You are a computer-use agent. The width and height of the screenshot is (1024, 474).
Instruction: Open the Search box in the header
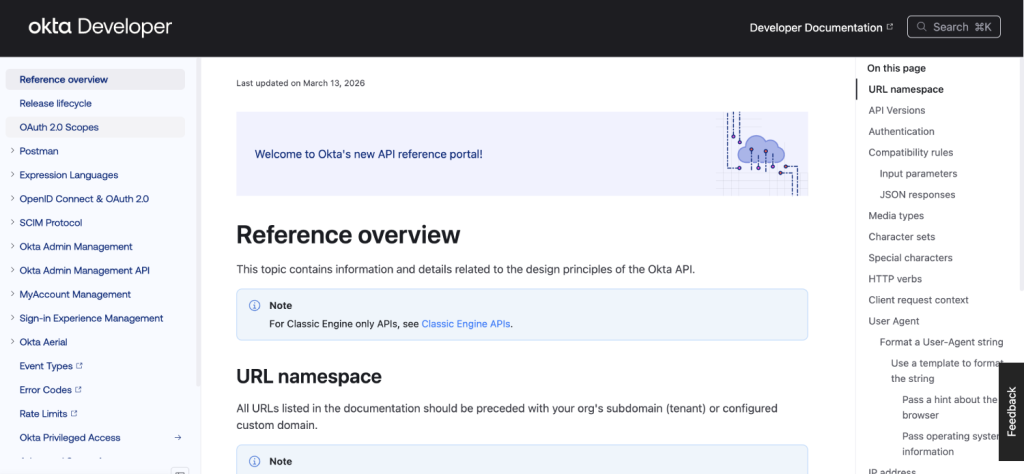click(953, 27)
